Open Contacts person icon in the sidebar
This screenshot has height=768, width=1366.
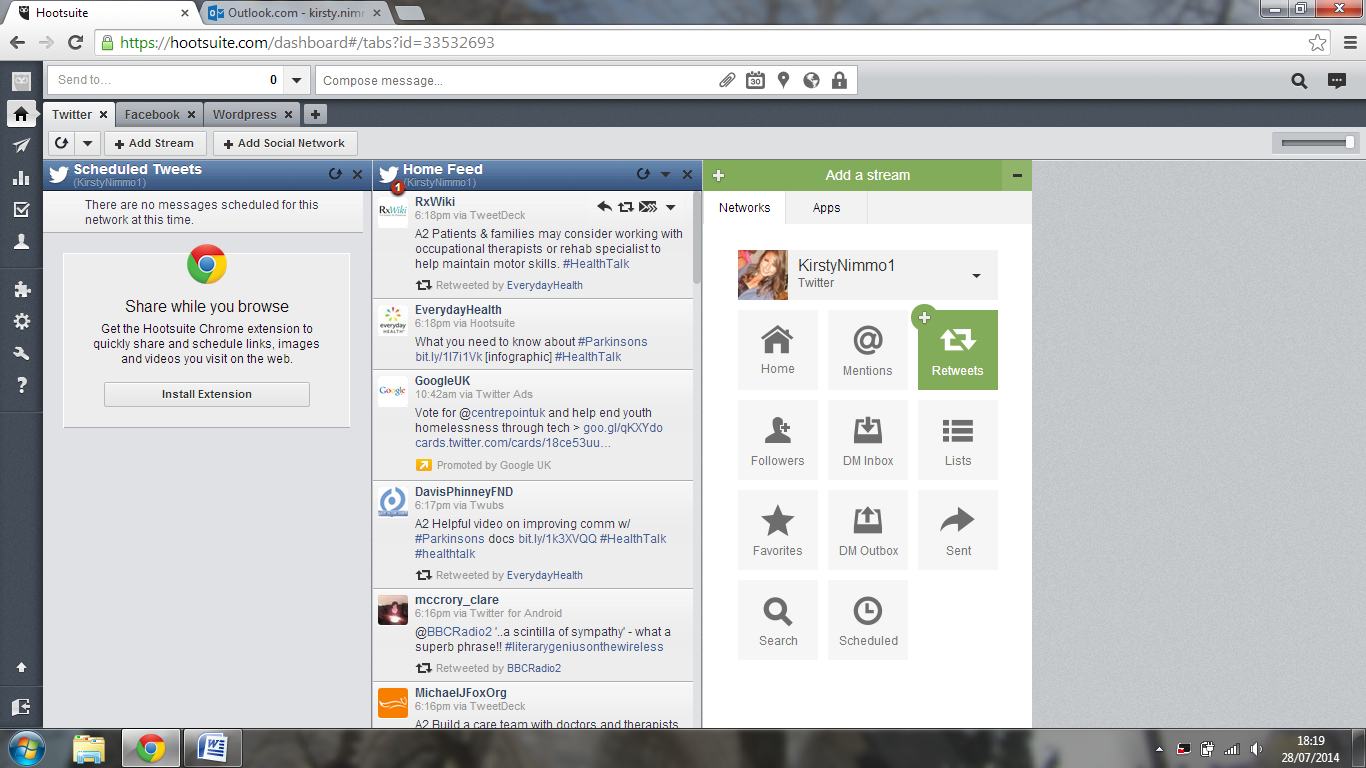pos(21,242)
